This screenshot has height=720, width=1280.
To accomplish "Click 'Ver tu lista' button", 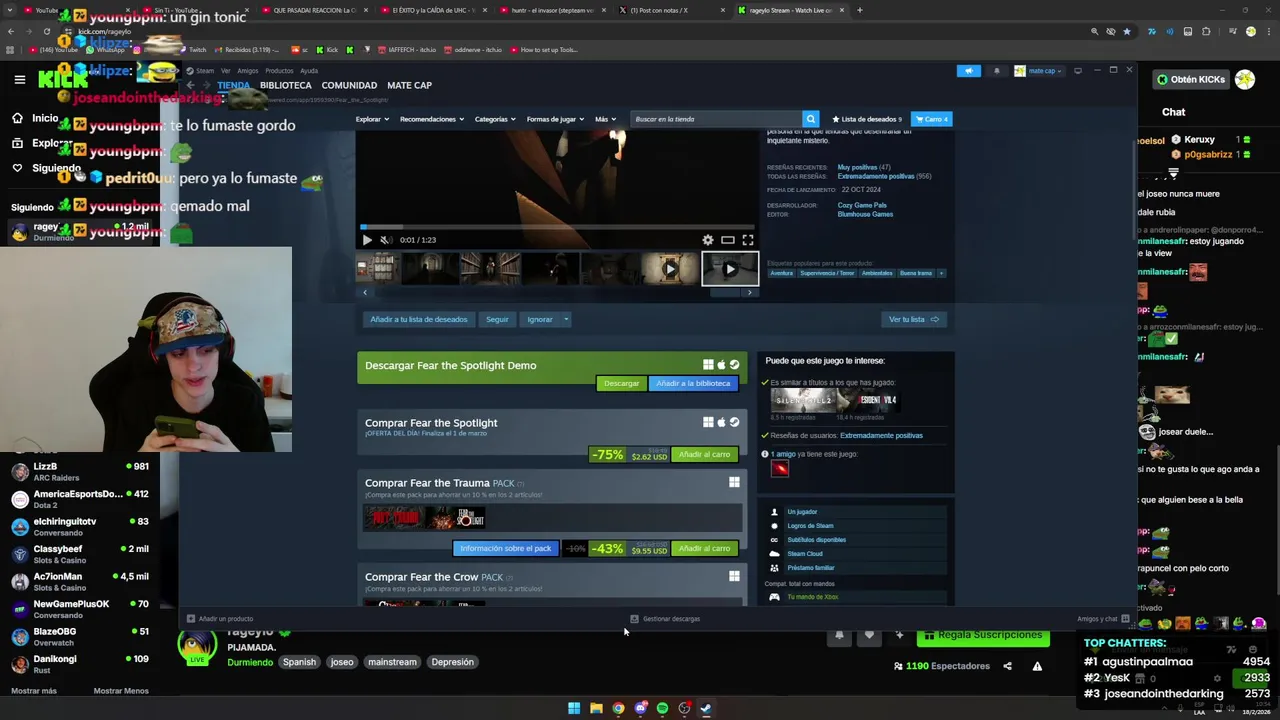I will coord(914,319).
